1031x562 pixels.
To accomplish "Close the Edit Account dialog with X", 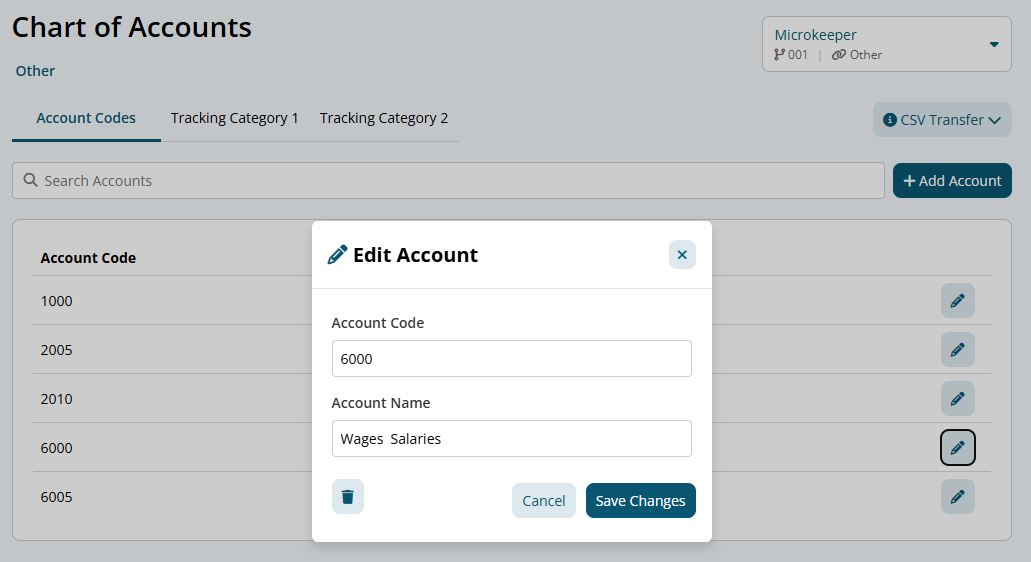I will pos(682,255).
